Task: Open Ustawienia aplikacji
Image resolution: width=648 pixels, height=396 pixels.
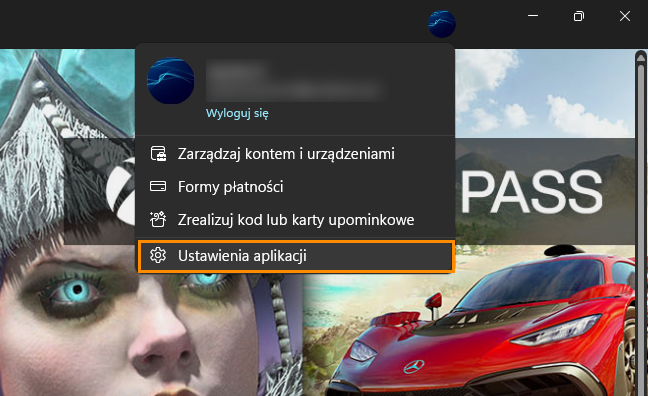Action: pos(296,256)
